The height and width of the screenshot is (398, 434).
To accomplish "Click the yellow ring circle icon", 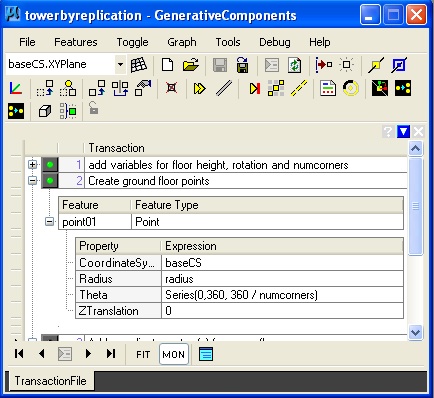I will click(x=350, y=89).
